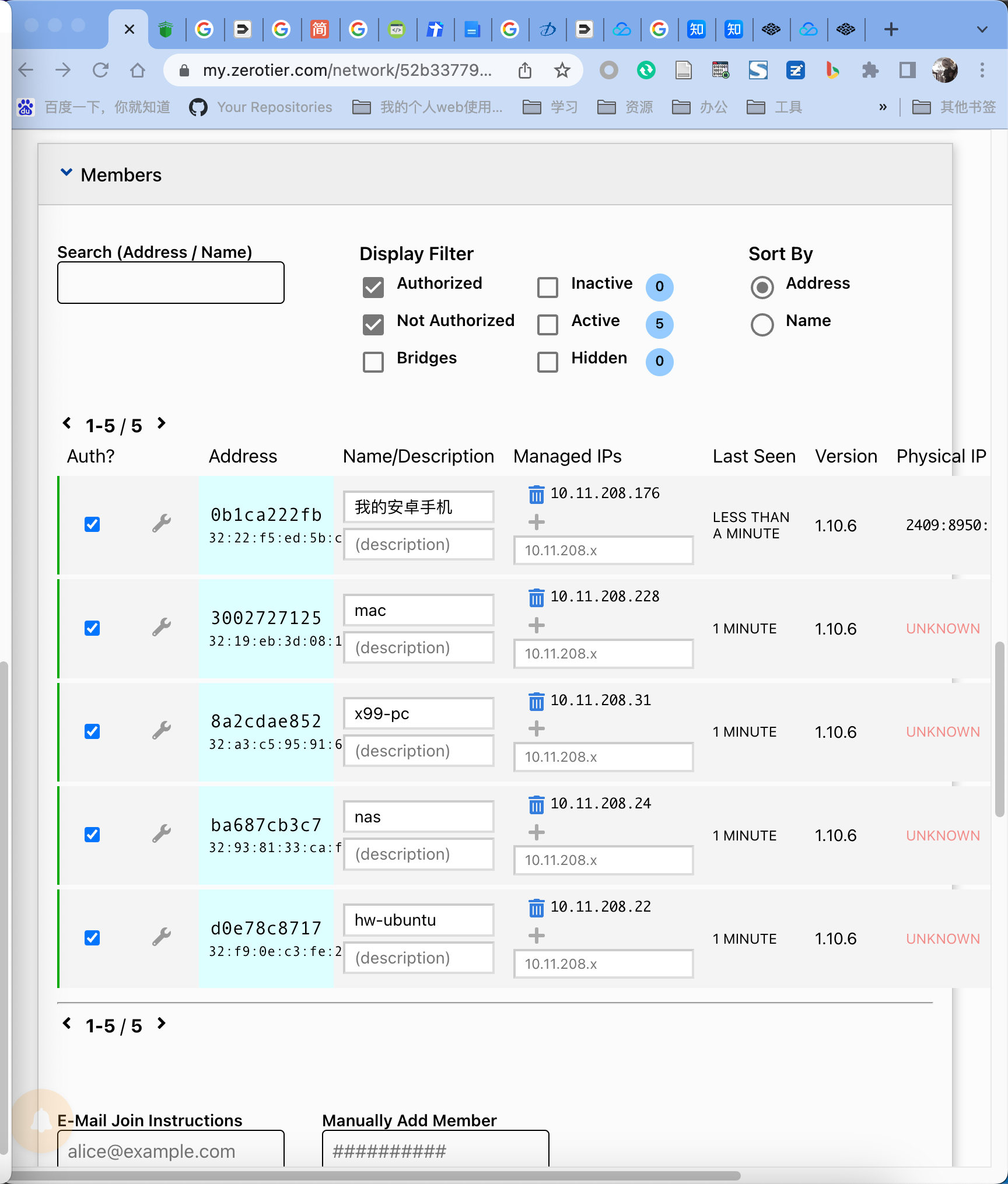
Task: Click the Baidu bookmark icon
Action: point(26,107)
